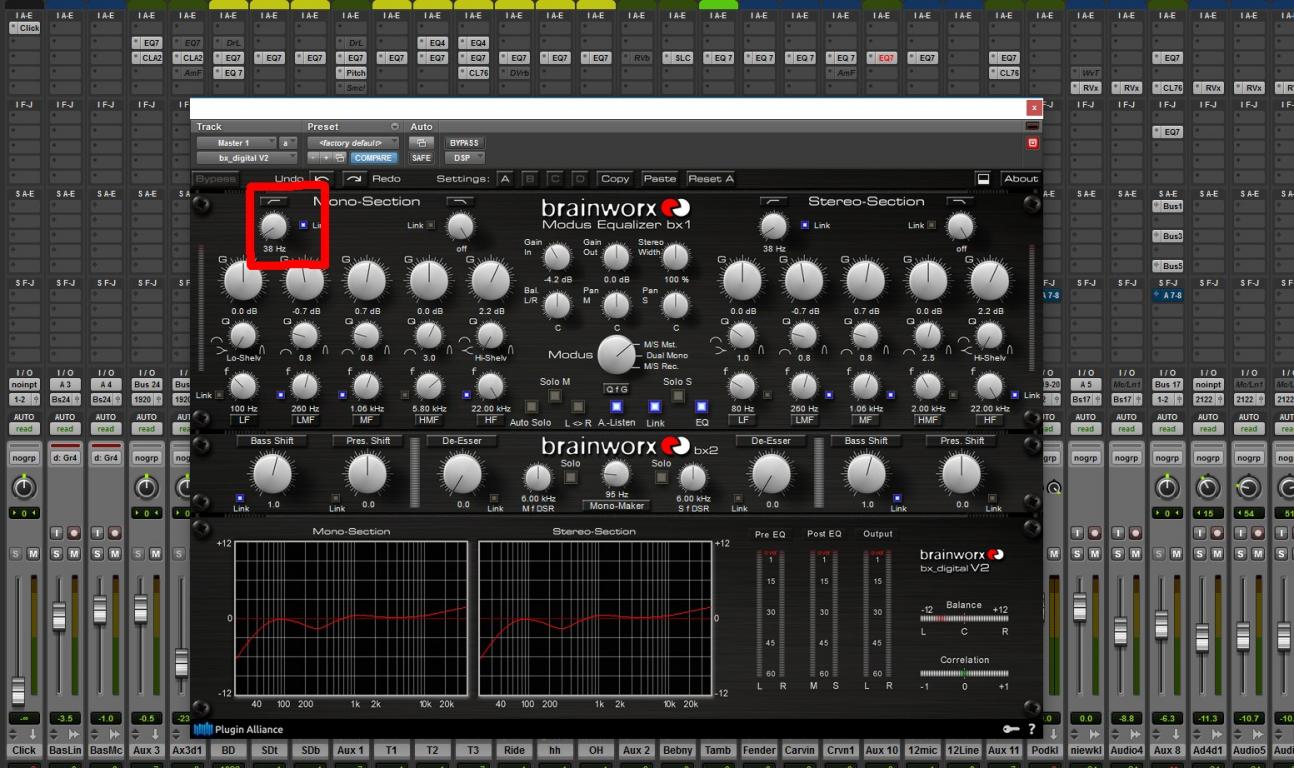This screenshot has width=1294, height=768.
Task: Click the Modus selector knob
Action: click(617, 354)
